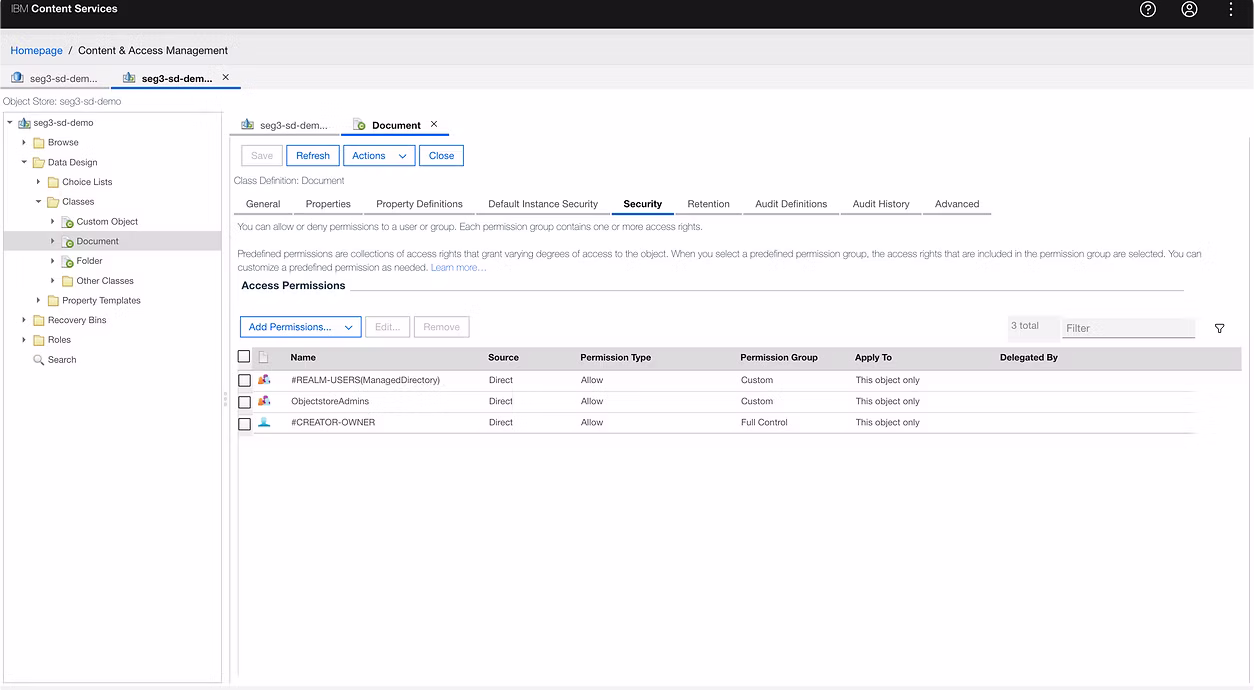Click the Other Classes folder icon
The height and width of the screenshot is (690, 1254).
[67, 281]
